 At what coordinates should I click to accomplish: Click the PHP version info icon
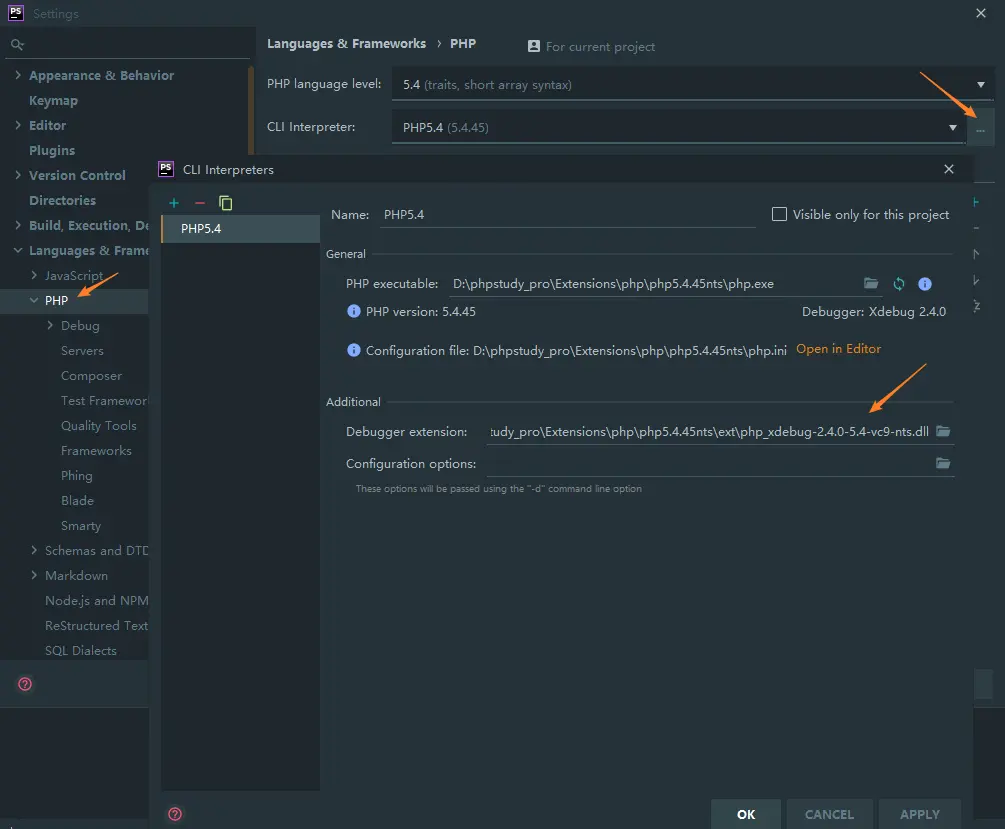coord(353,311)
